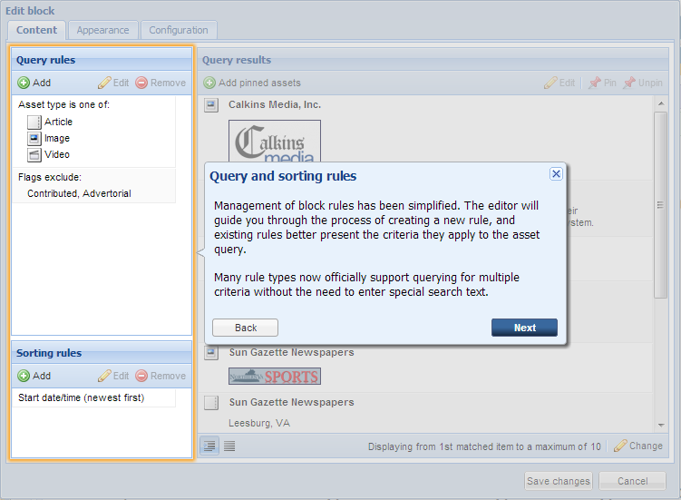Close the Query and sorting rules popup
This screenshot has height=500, width=681.
pos(556,174)
